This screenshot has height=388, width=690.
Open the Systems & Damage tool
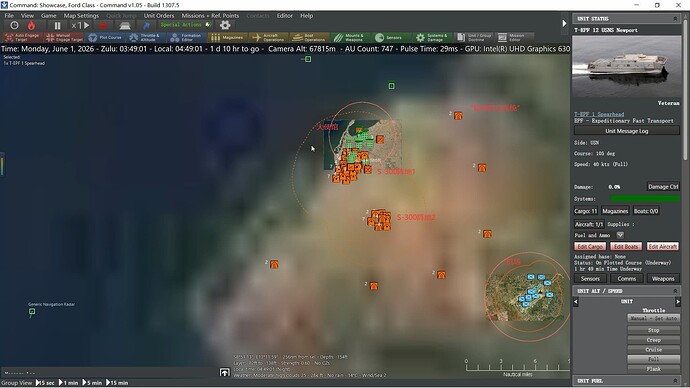pyautogui.click(x=432, y=37)
